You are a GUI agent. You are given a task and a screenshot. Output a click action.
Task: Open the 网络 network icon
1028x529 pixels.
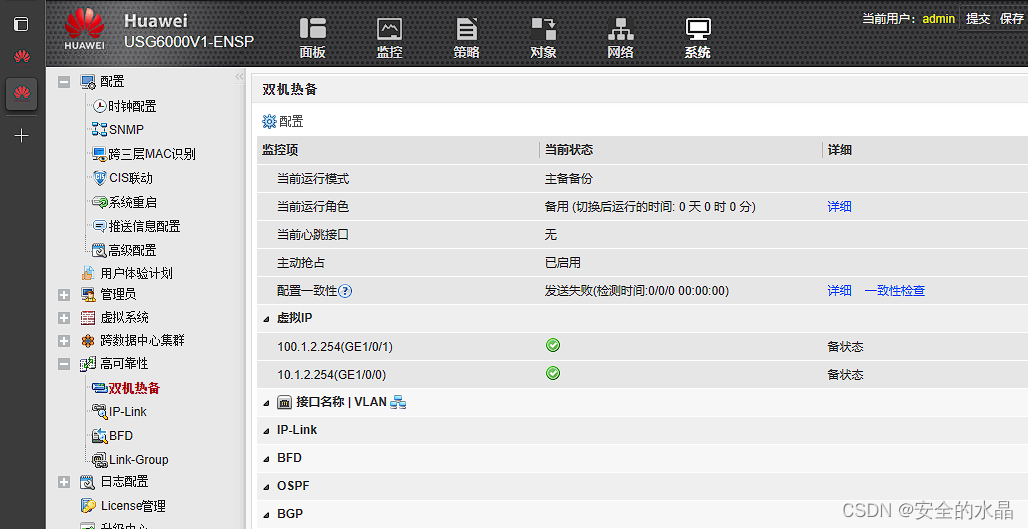point(620,29)
